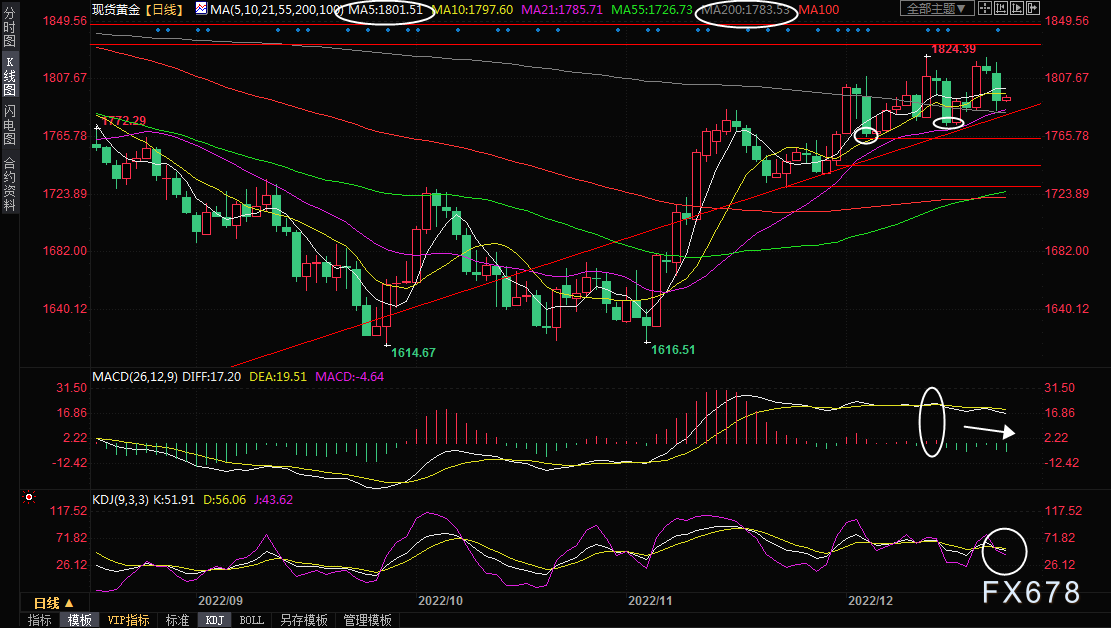Expand the 日线 period selector
The width and height of the screenshot is (1111, 628).
pyautogui.click(x=54, y=603)
